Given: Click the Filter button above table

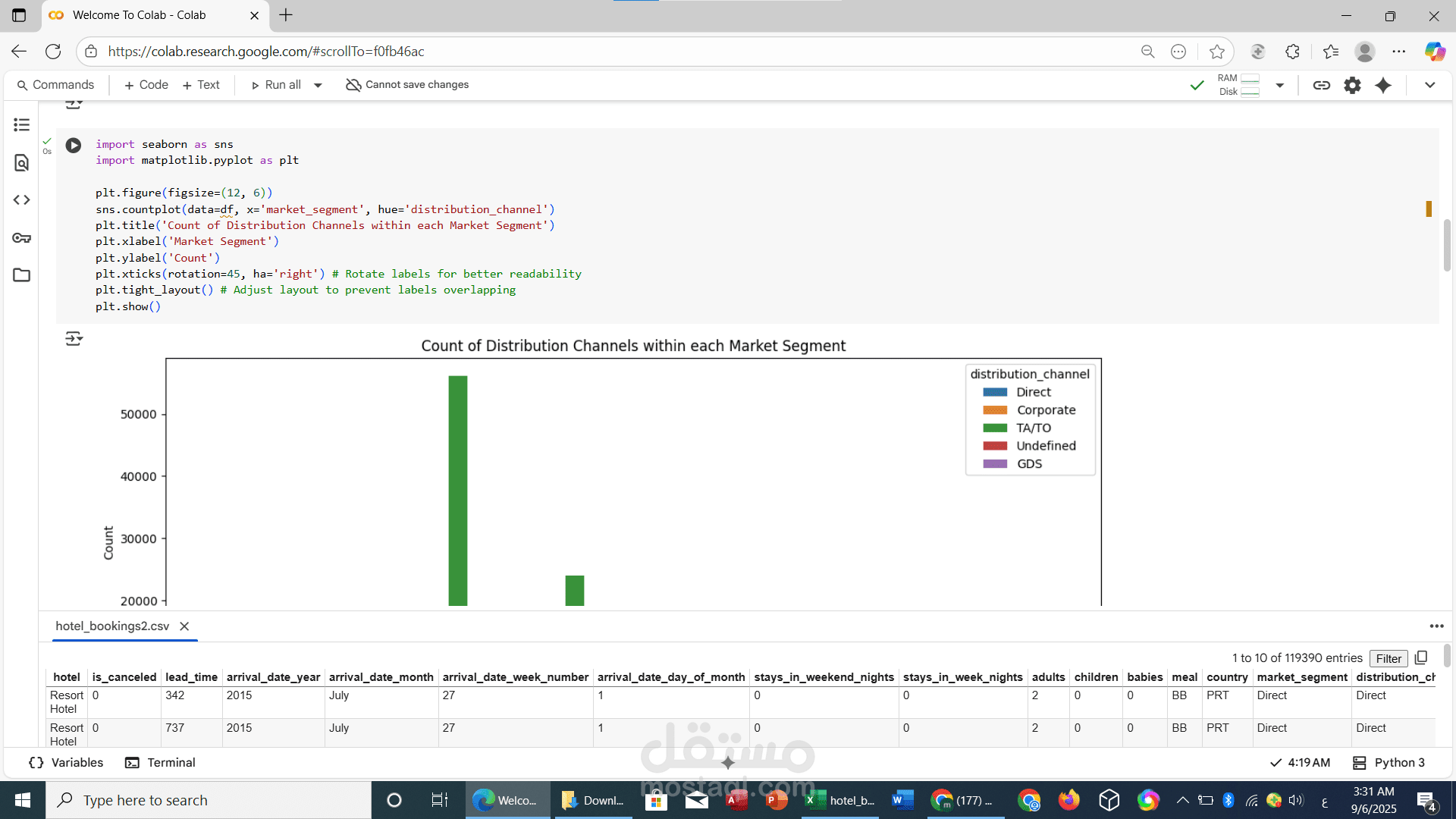Looking at the screenshot, I should [x=1388, y=659].
